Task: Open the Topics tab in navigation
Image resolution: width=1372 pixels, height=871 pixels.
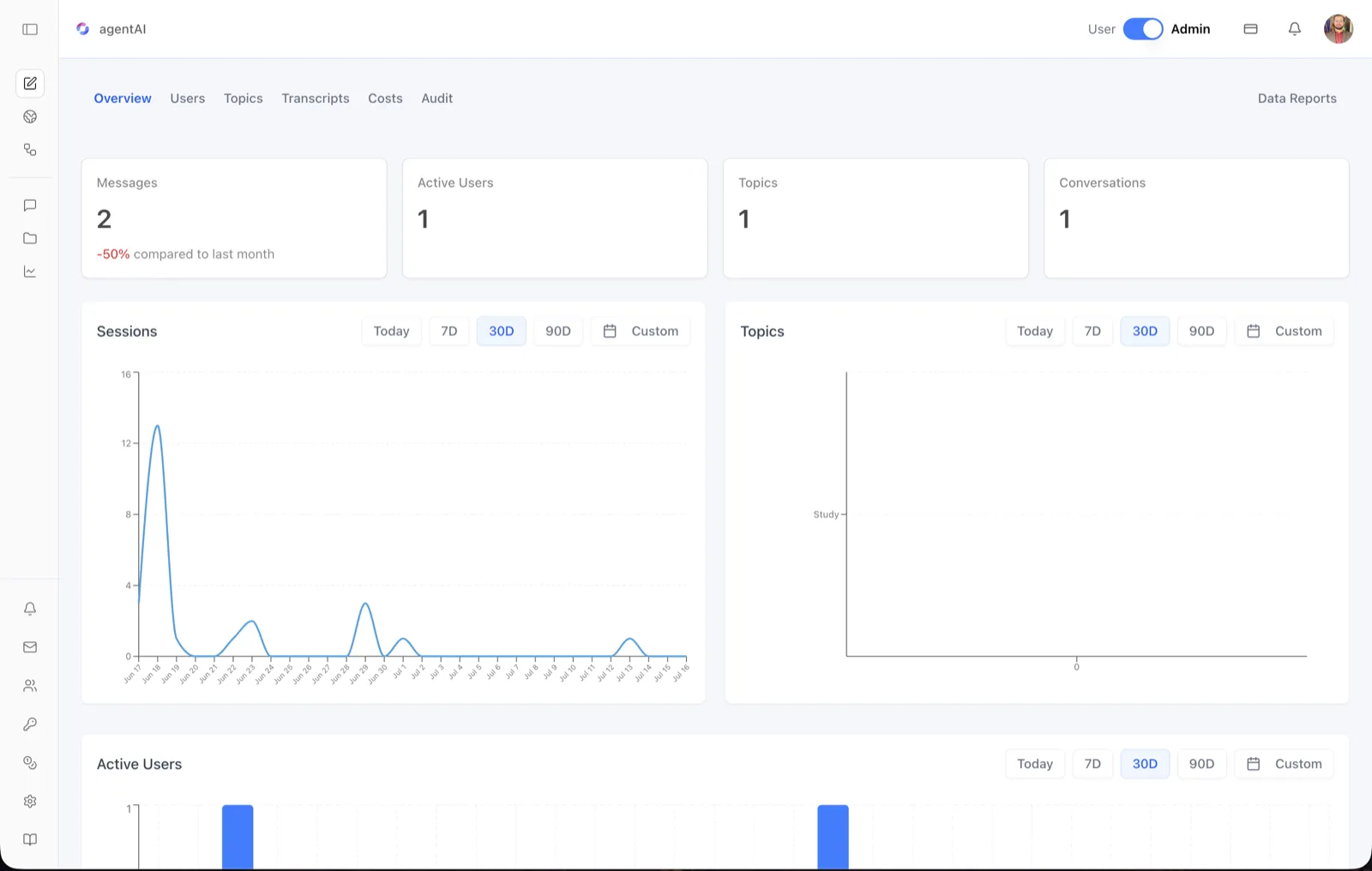Action: pos(244,99)
